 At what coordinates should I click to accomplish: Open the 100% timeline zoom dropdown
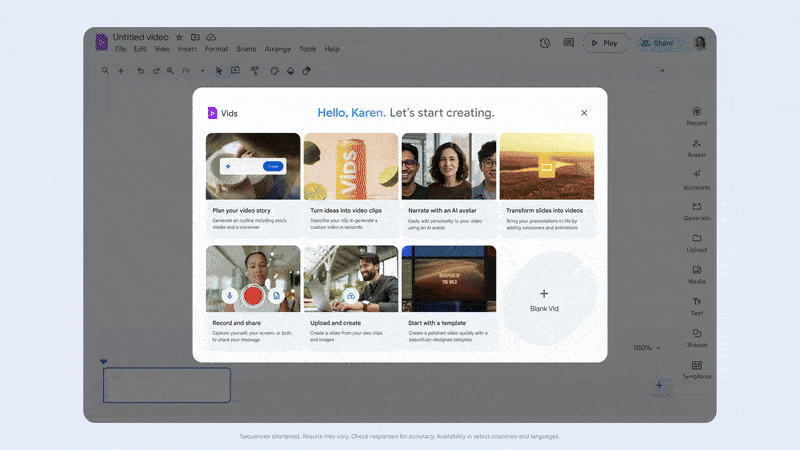647,347
